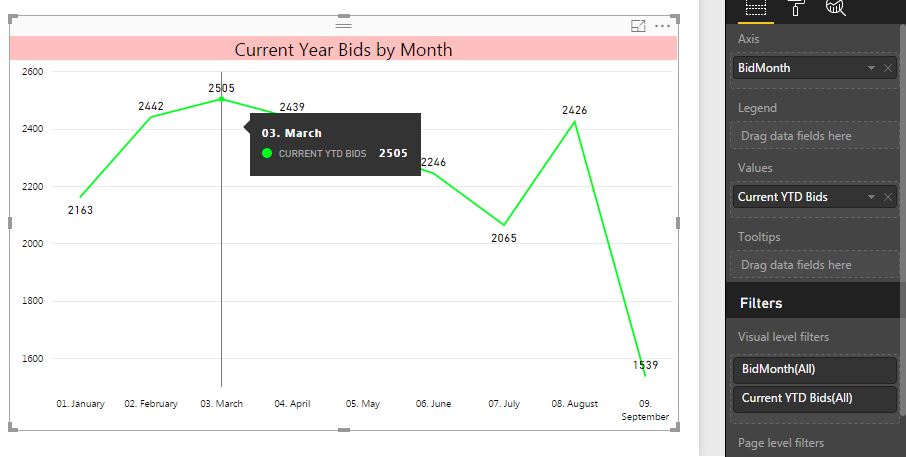Open Current YTD Bids field dropdown arrow
Image resolution: width=906 pixels, height=457 pixels.
click(x=871, y=197)
